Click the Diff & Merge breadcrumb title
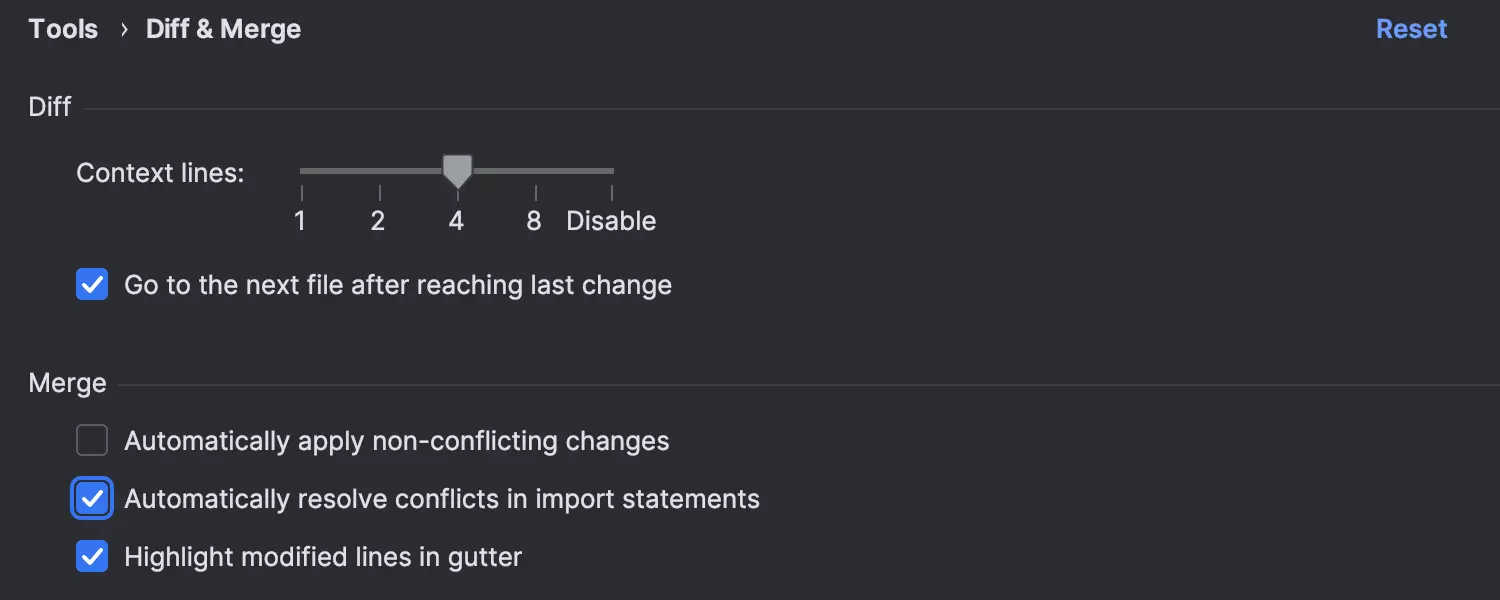 [x=223, y=29]
